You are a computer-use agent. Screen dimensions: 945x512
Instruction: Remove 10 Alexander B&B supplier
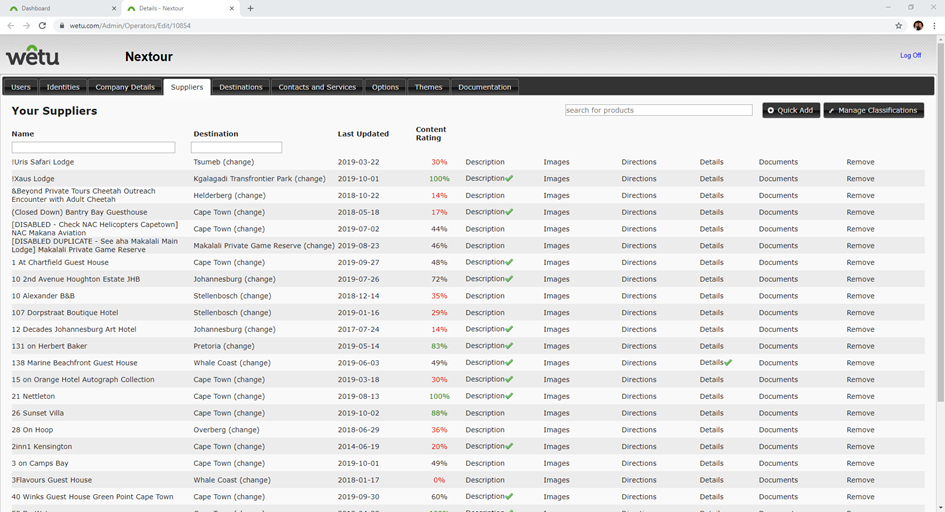tap(860, 296)
